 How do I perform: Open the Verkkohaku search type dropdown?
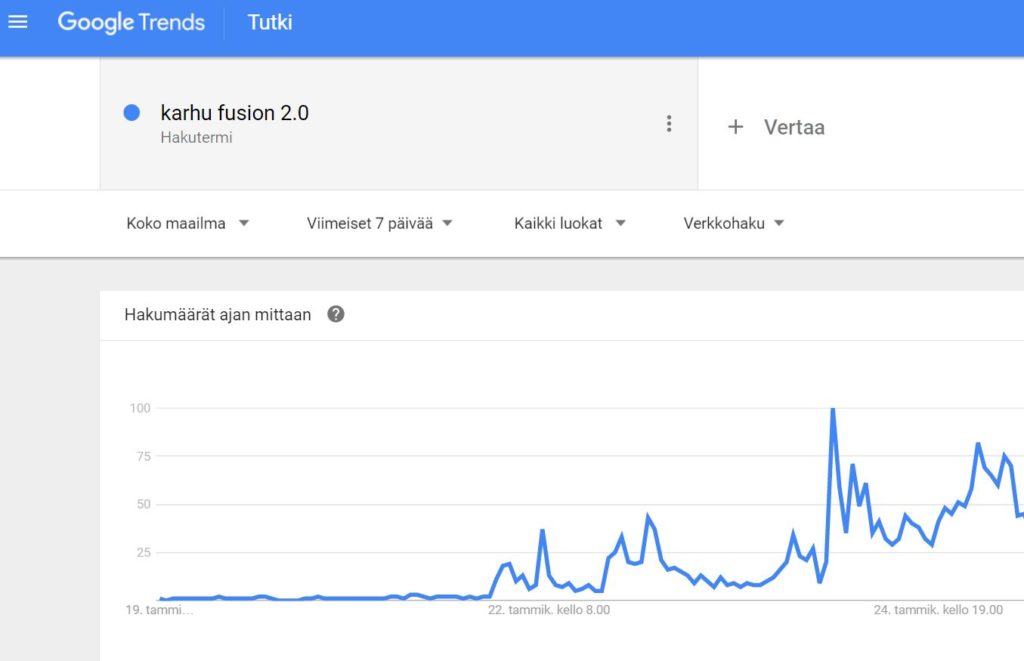coord(733,223)
